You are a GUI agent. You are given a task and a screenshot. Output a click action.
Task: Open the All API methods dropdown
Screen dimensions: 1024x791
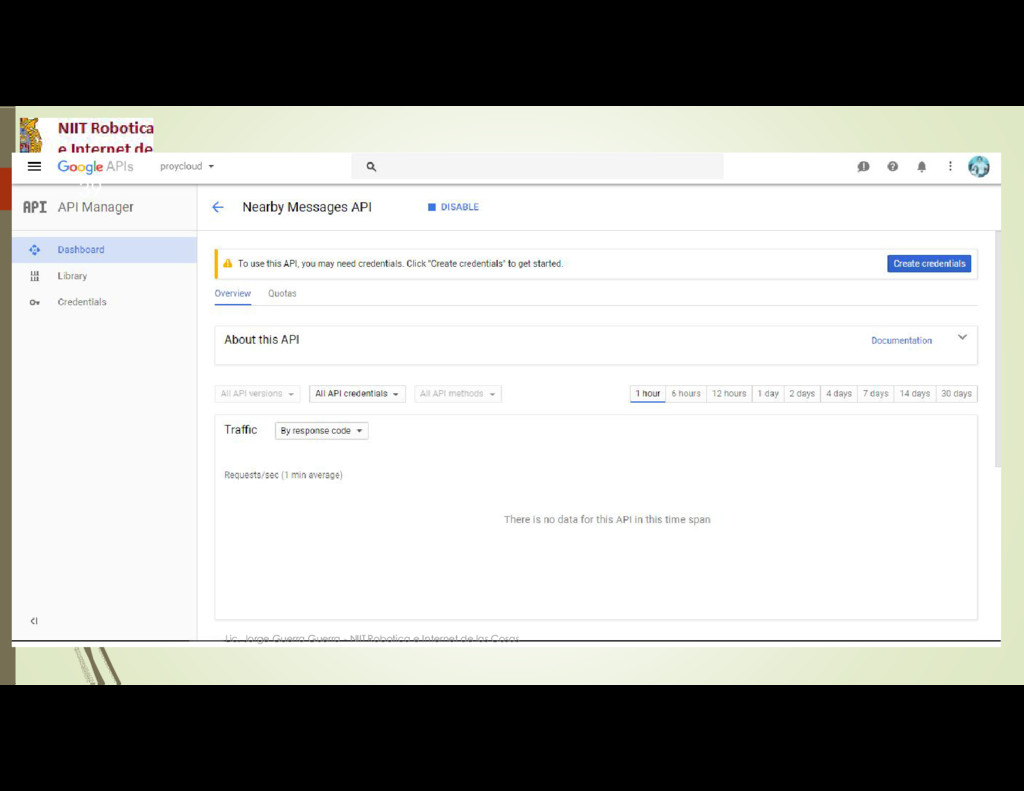[x=458, y=394]
